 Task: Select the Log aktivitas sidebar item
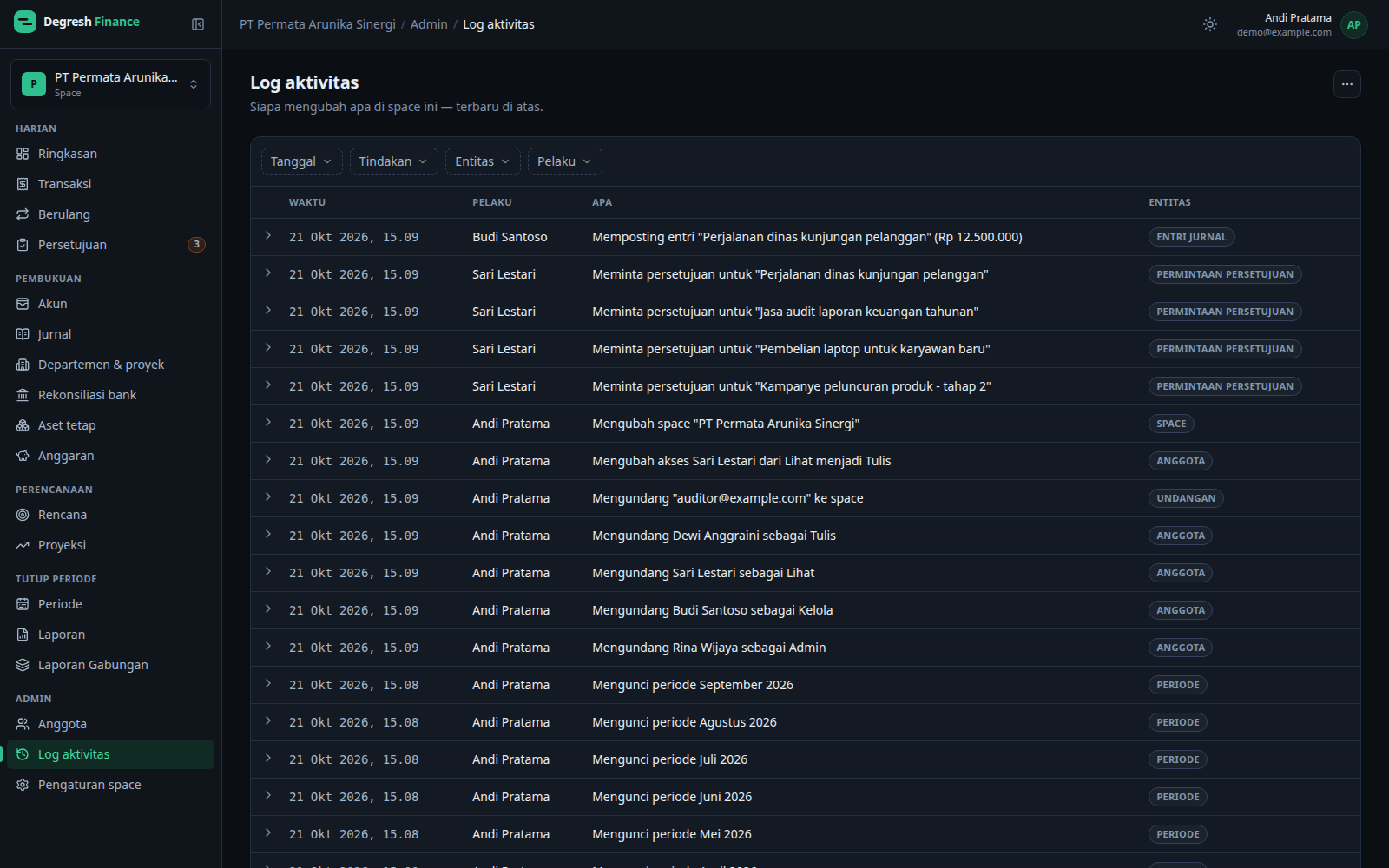(x=110, y=754)
